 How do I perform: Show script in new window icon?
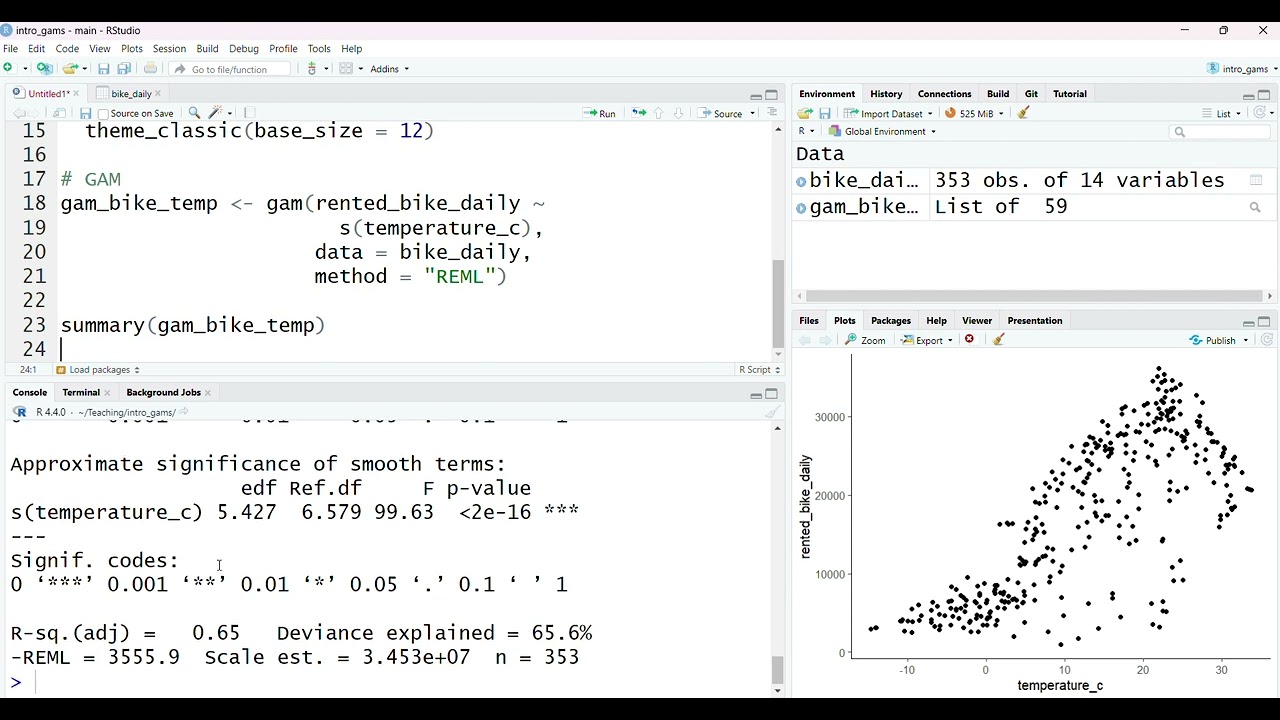tap(60, 114)
